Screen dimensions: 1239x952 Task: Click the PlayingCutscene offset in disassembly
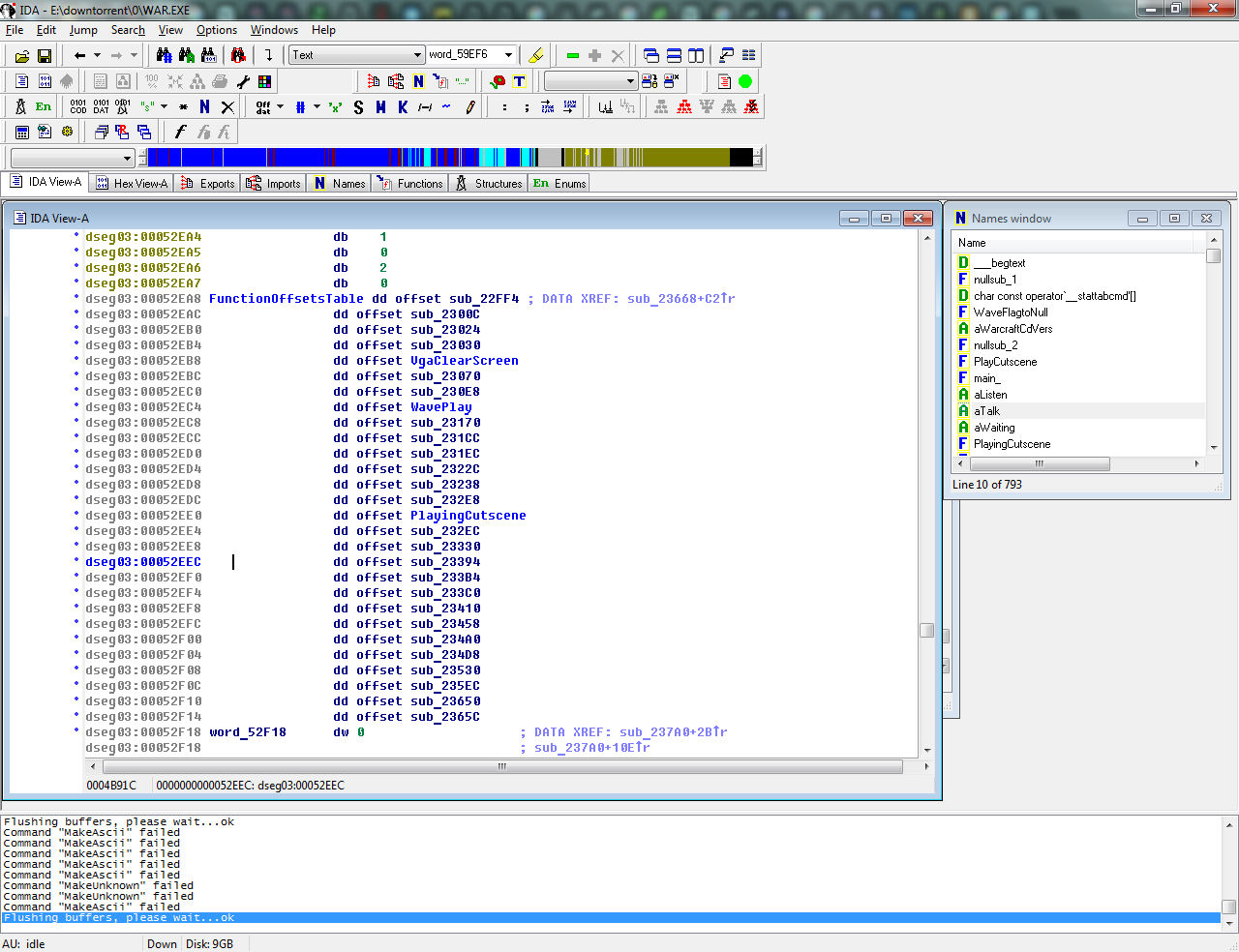[468, 516]
